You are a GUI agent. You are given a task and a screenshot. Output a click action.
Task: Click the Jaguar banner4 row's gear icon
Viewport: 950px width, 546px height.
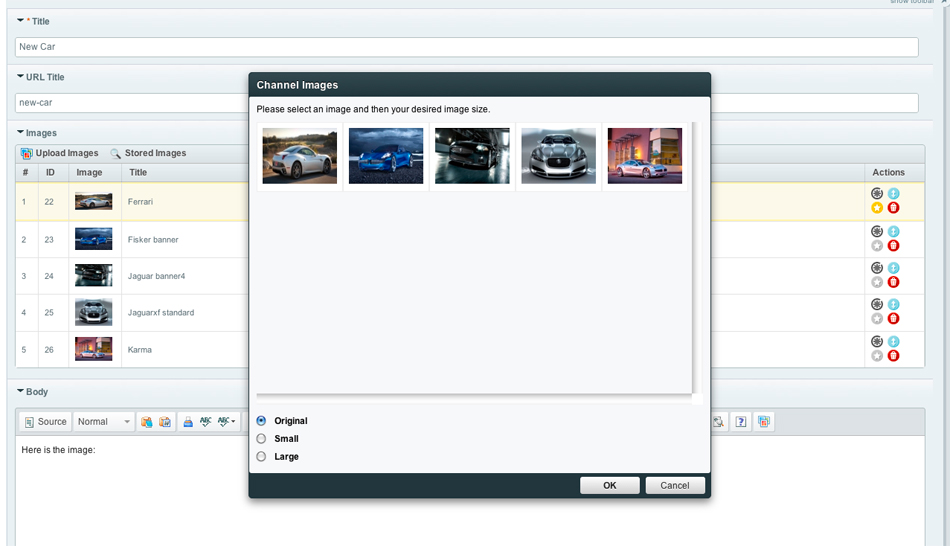(877, 267)
